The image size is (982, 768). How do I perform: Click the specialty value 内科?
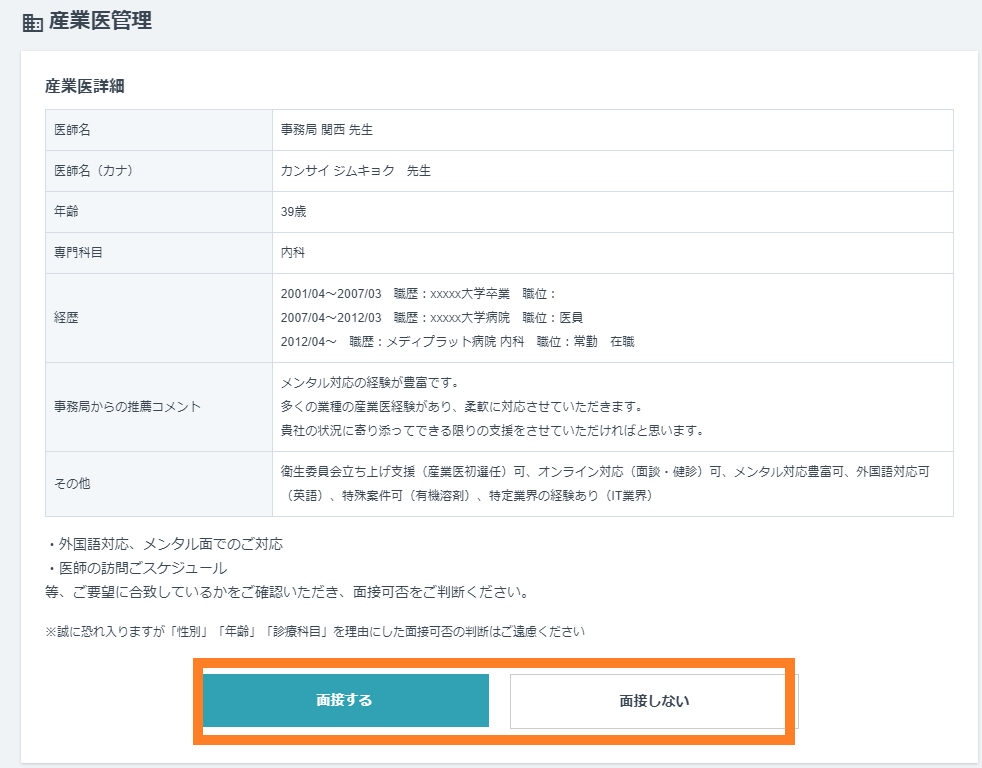tap(295, 252)
